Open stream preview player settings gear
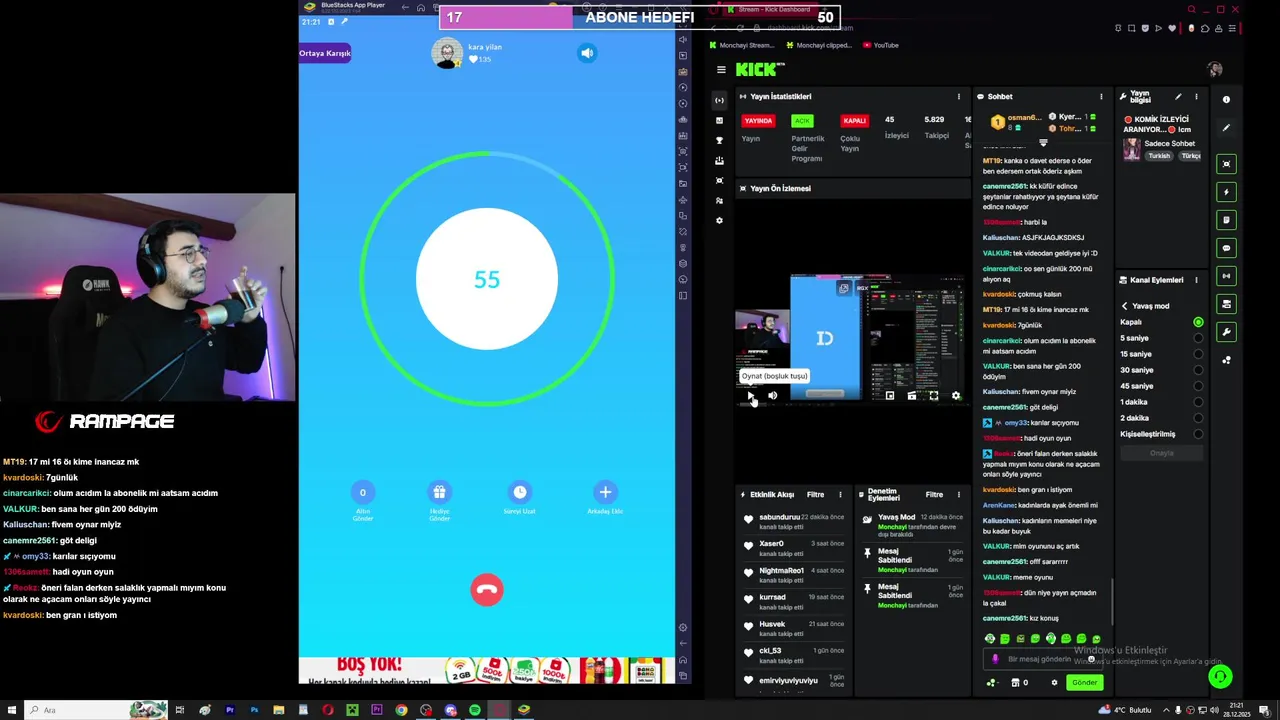The height and width of the screenshot is (720, 1280). click(956, 396)
